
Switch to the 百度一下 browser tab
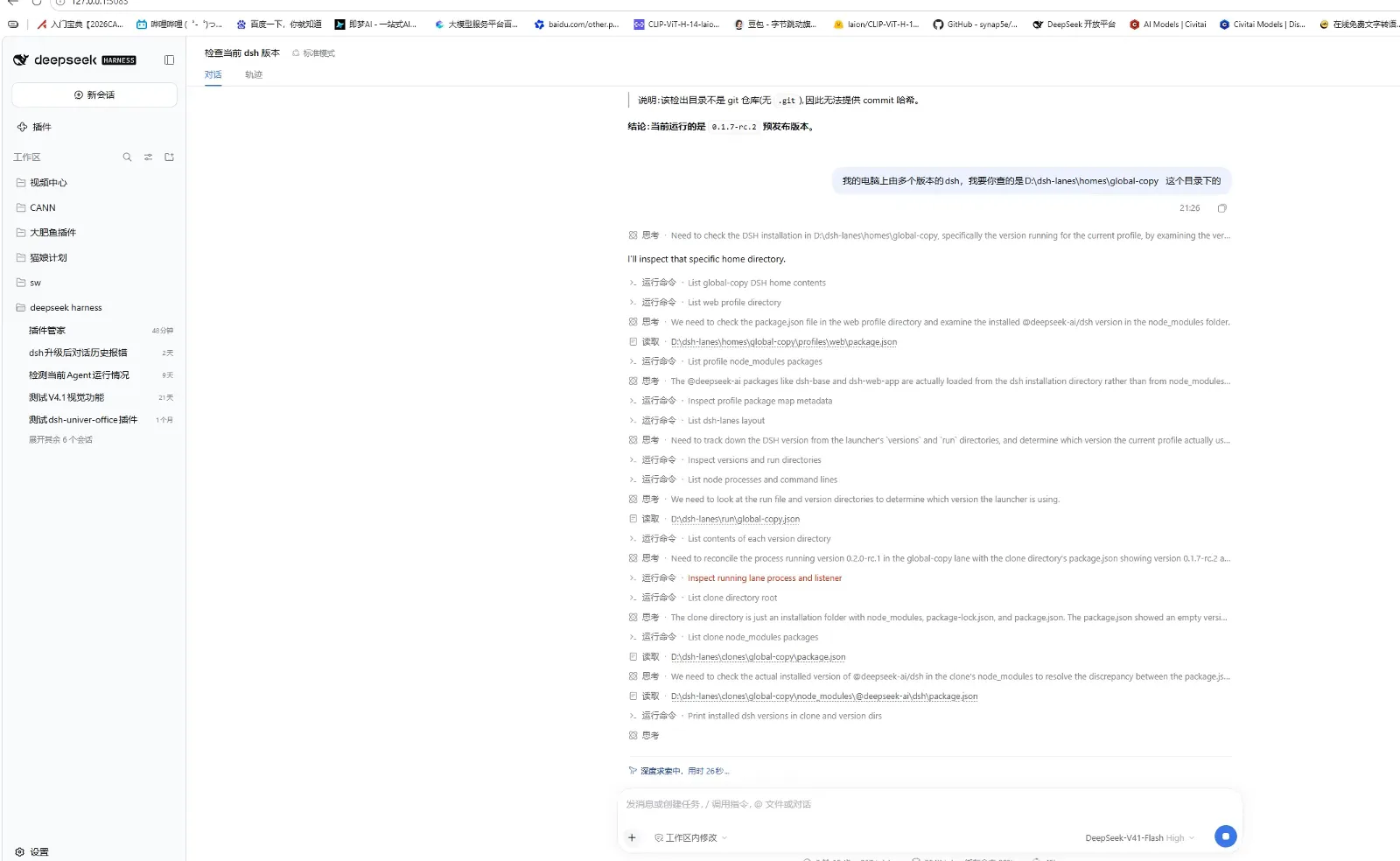279,24
